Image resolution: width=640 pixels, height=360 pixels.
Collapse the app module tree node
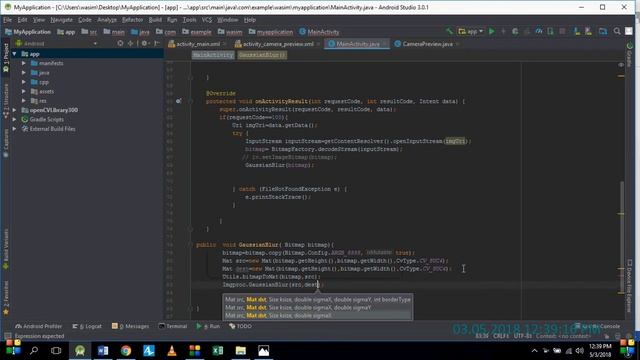15,54
